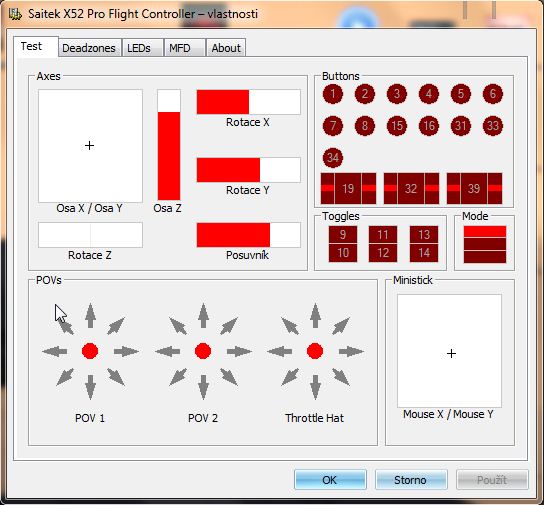This screenshot has width=544, height=505.
Task: Click button indicator 33
Action: 493,126
